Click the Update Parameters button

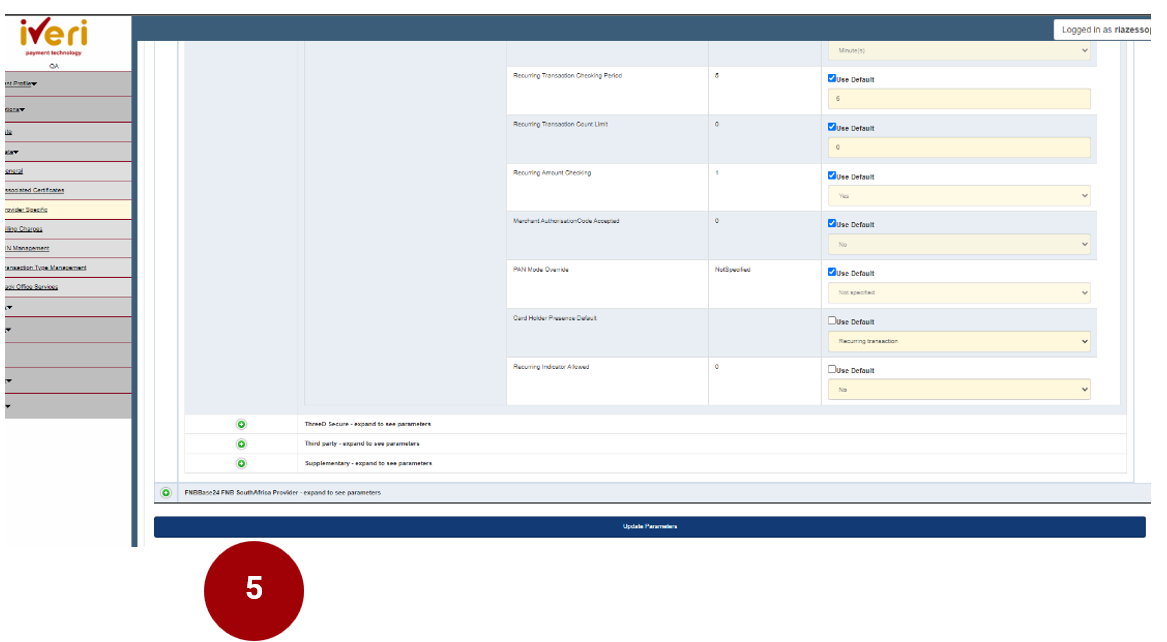pos(649,527)
